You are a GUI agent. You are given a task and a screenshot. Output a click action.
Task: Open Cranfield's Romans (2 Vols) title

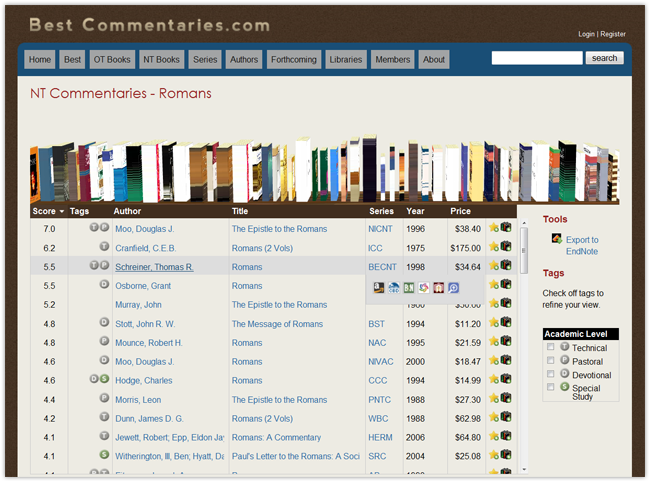(262, 248)
